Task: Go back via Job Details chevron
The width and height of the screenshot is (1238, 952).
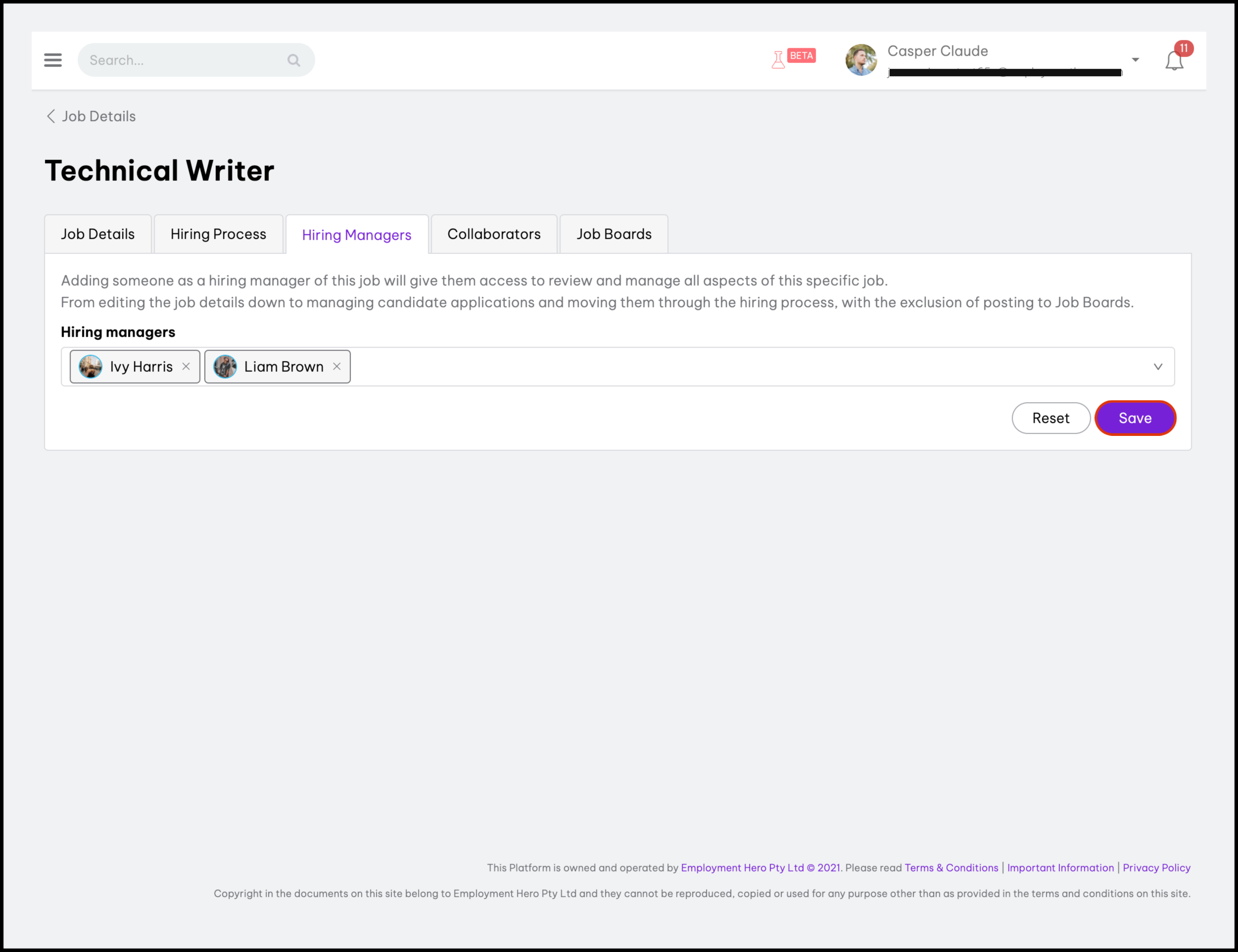Action: [x=51, y=116]
